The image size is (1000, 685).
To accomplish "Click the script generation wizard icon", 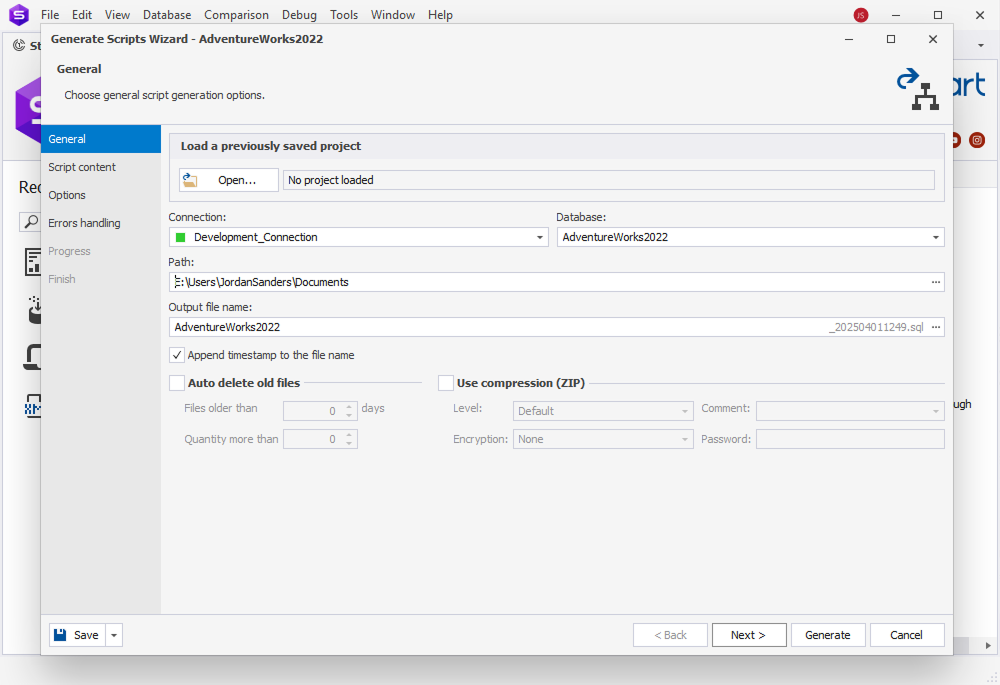I will (x=918, y=90).
